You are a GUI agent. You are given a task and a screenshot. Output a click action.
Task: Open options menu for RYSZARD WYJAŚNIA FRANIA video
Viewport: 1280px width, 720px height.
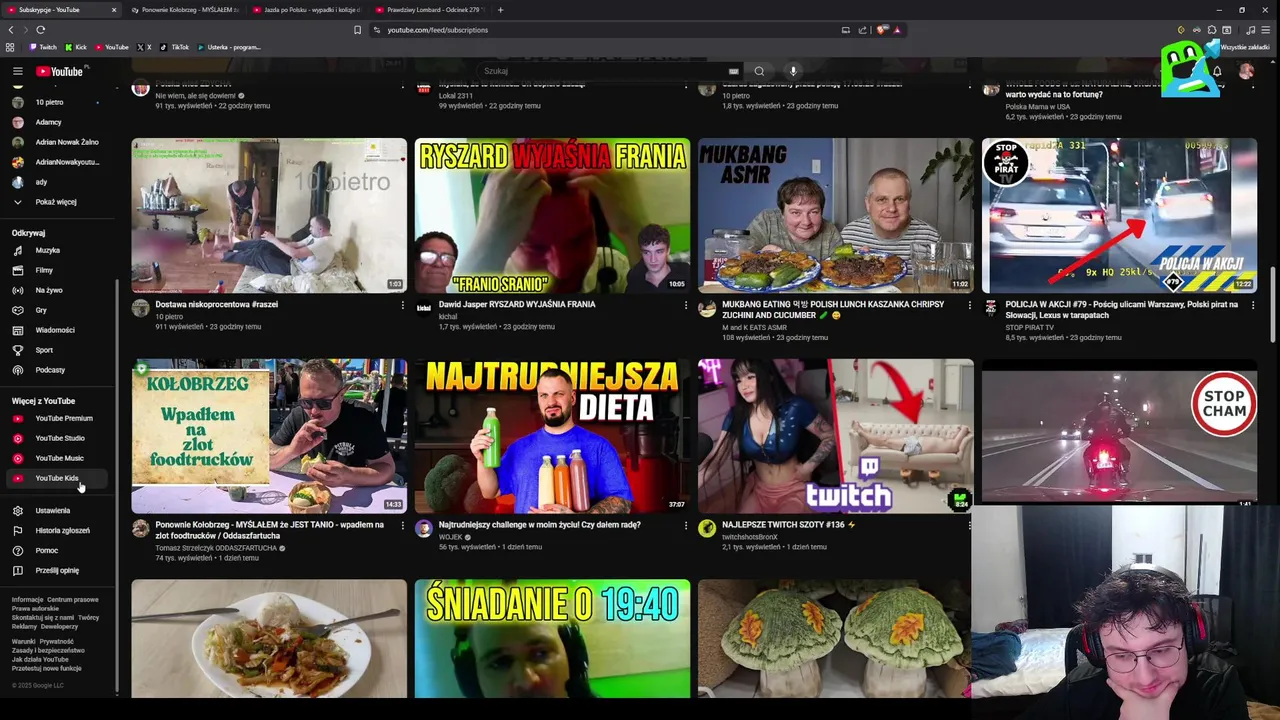[686, 305]
